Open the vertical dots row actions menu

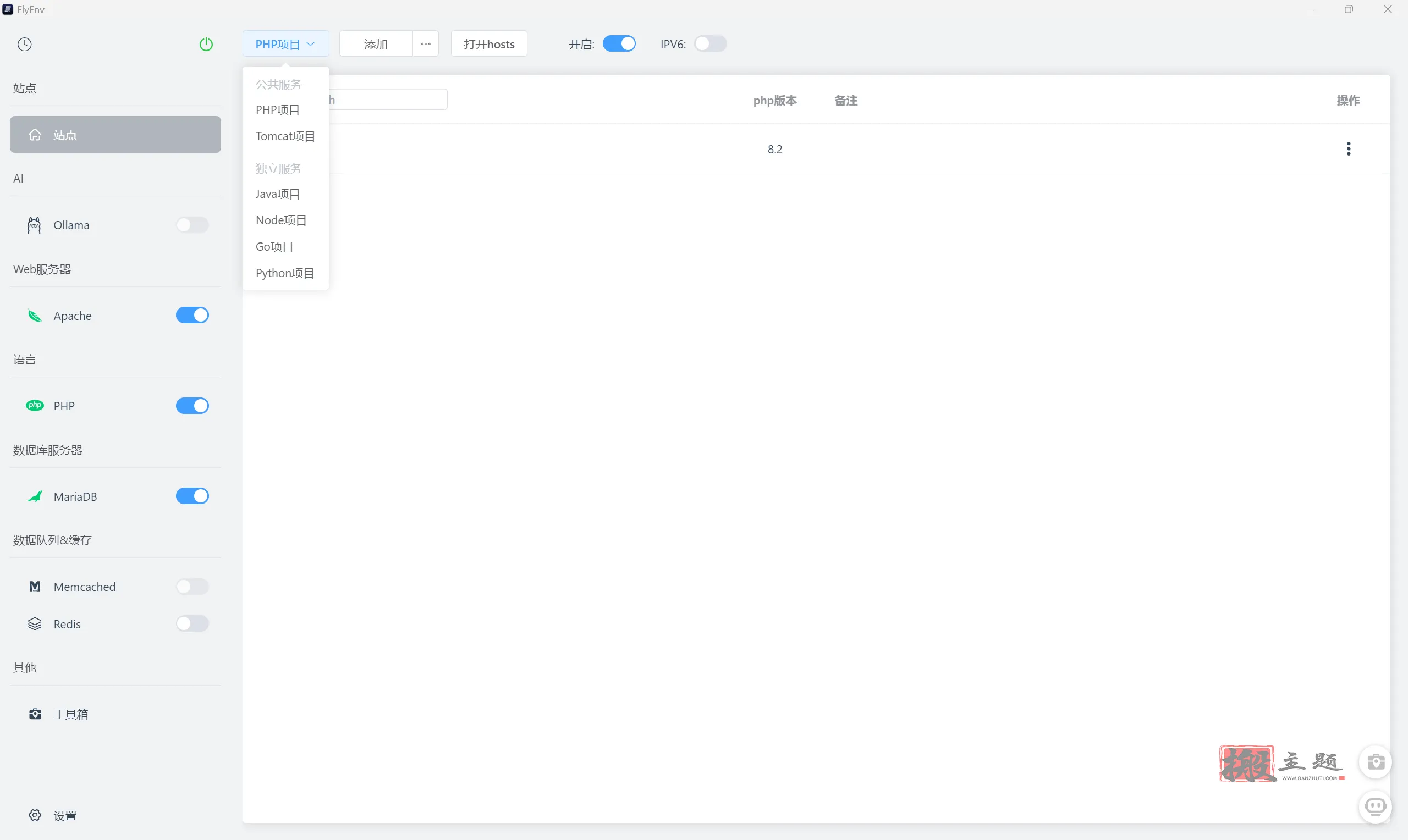tap(1349, 149)
